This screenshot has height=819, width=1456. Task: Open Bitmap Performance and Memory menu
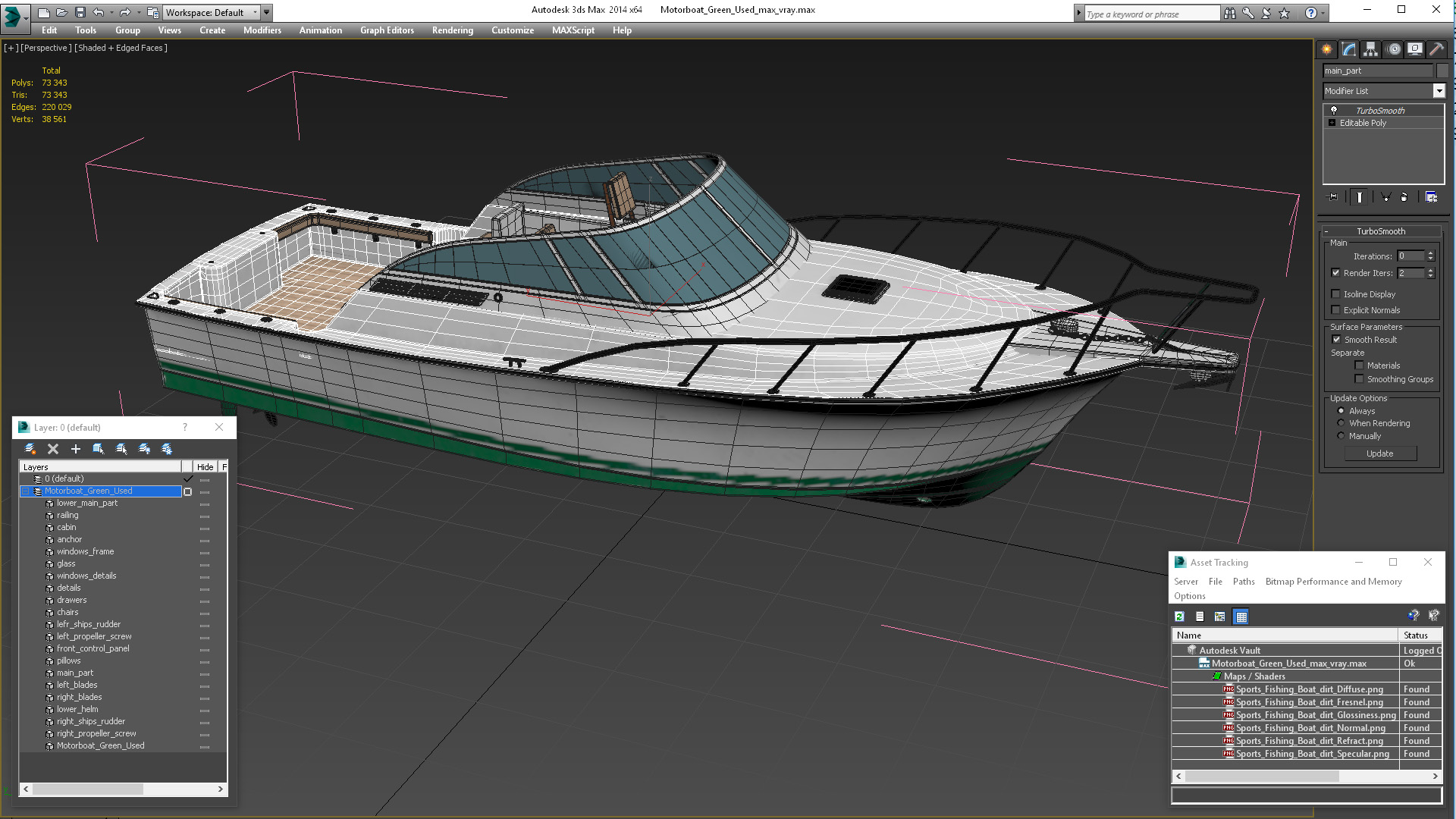tap(1333, 582)
